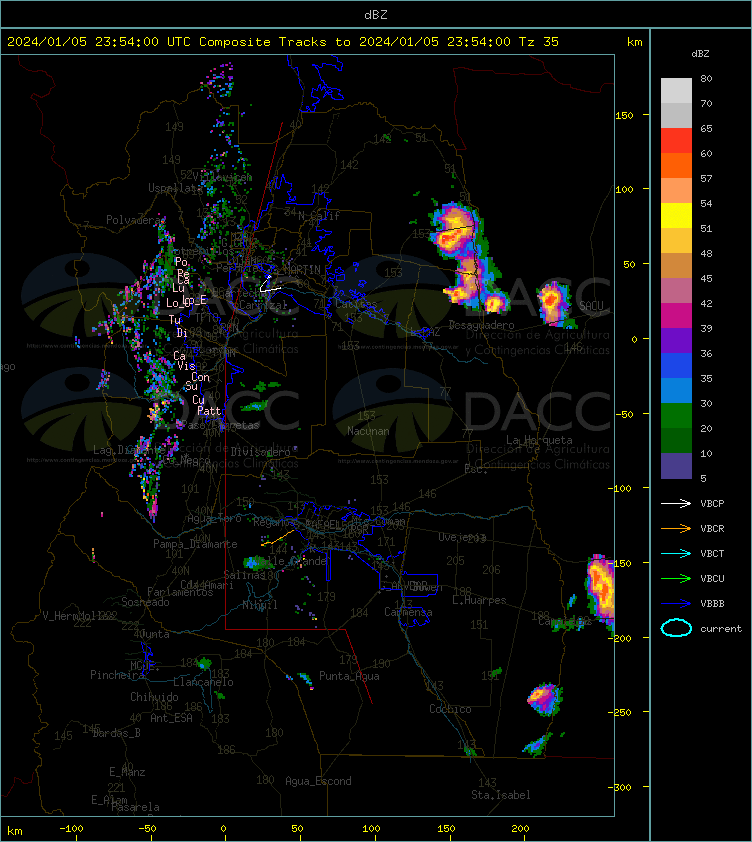Screen dimensions: 752x842
Task: Click the 'dBZ' title at top
Action: tap(375, 15)
